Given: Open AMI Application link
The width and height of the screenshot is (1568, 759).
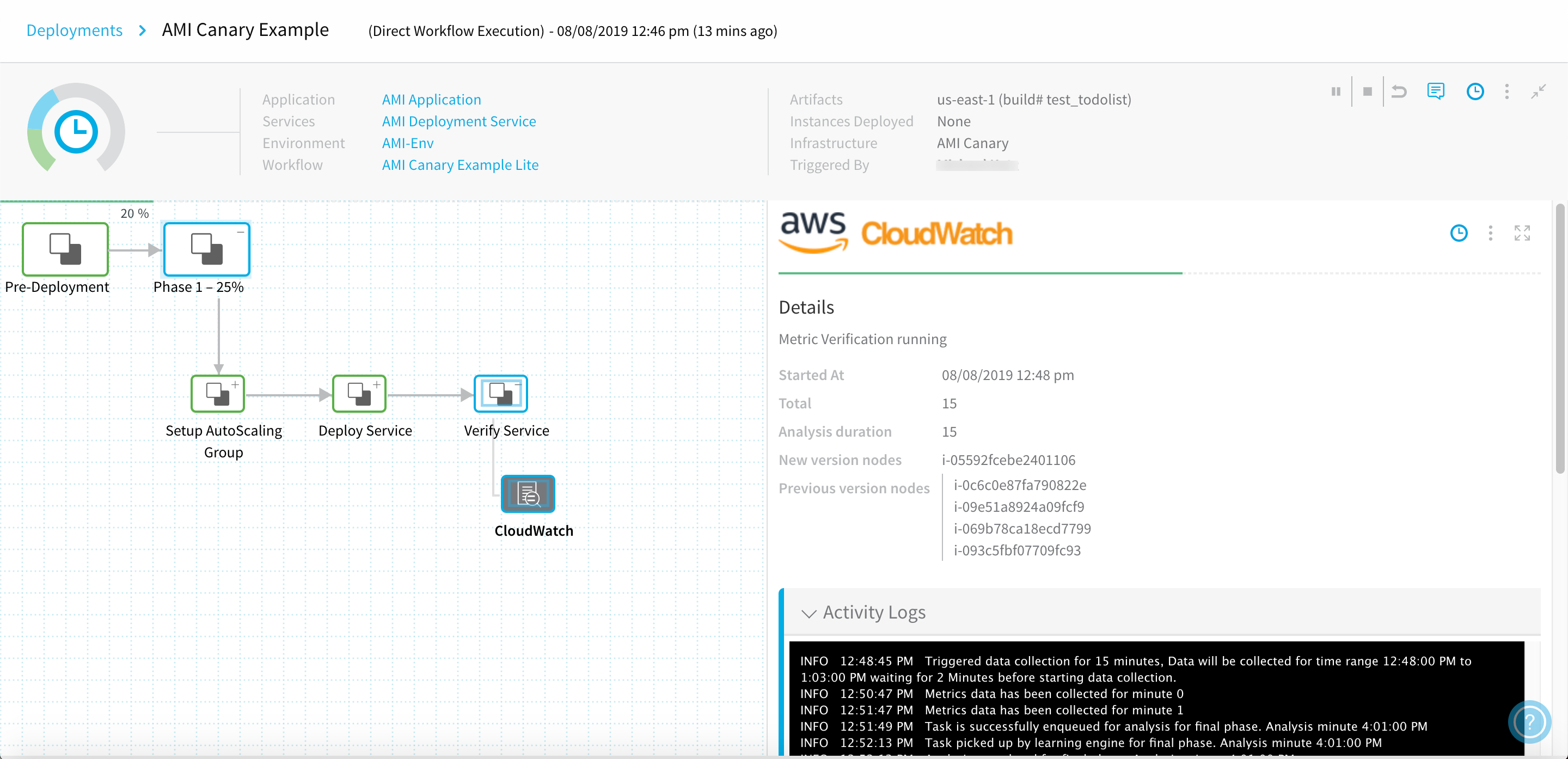Looking at the screenshot, I should tap(432, 99).
